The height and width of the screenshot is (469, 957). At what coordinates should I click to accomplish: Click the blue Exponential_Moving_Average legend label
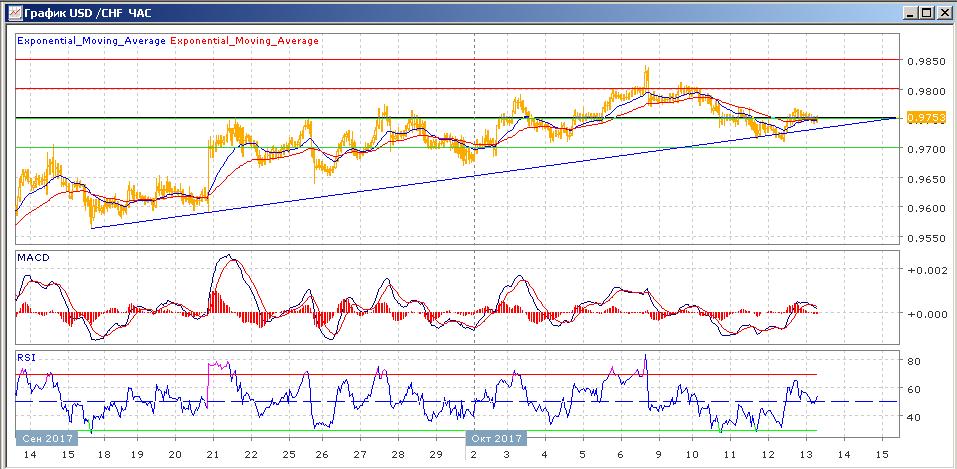pos(92,41)
